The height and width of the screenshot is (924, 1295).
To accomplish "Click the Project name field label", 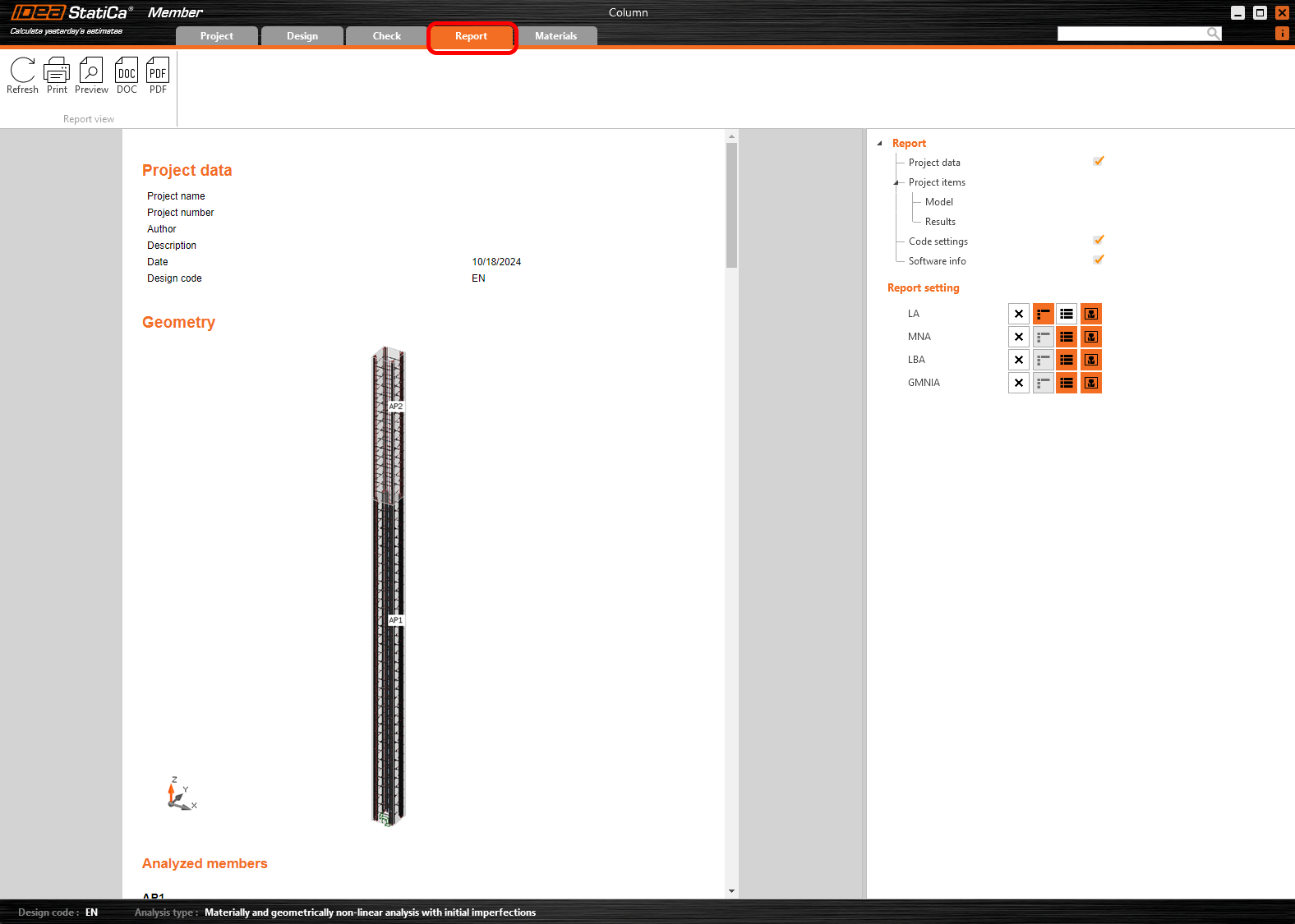I will (x=176, y=196).
